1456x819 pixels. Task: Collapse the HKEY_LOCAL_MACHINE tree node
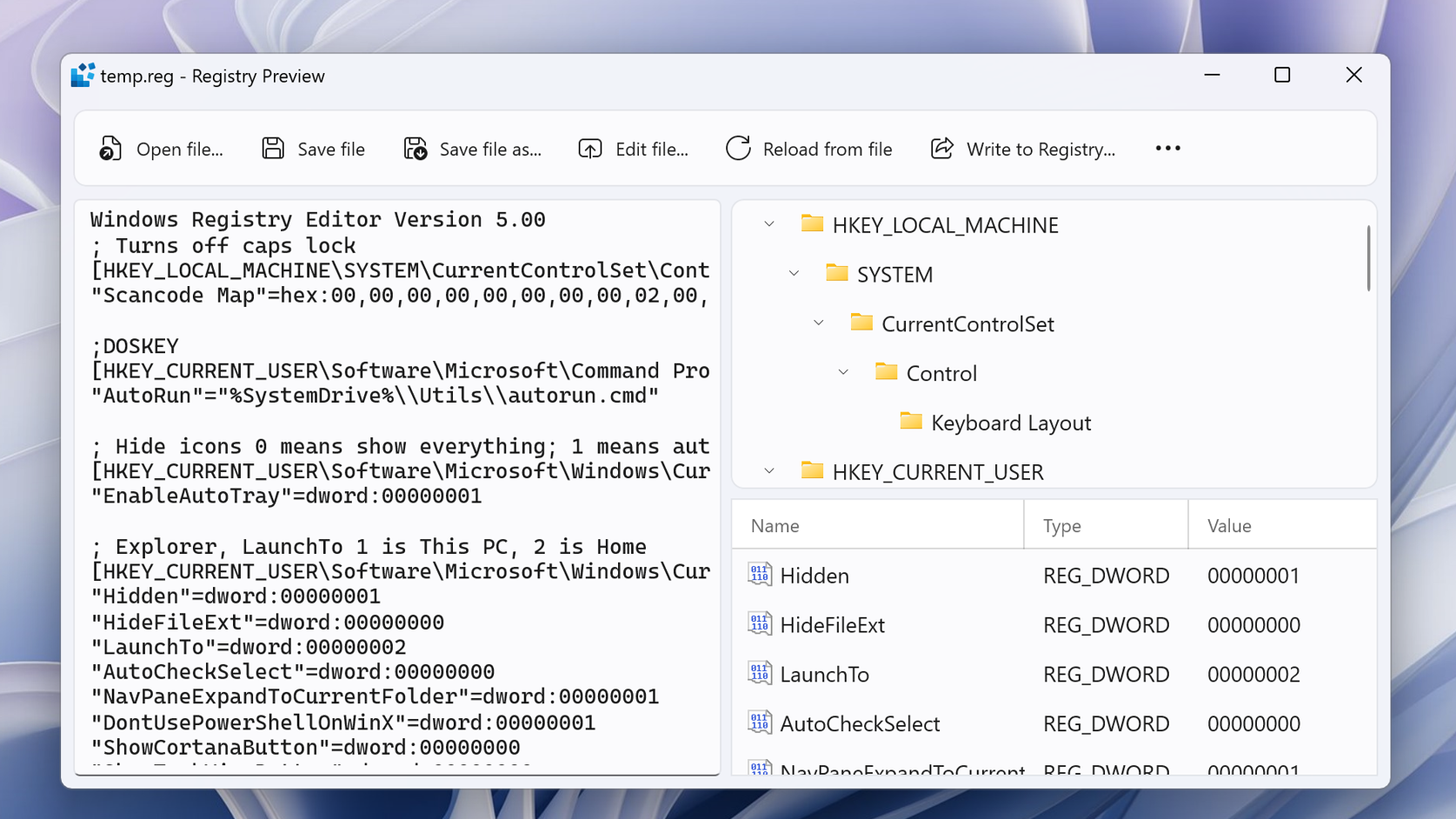(769, 224)
